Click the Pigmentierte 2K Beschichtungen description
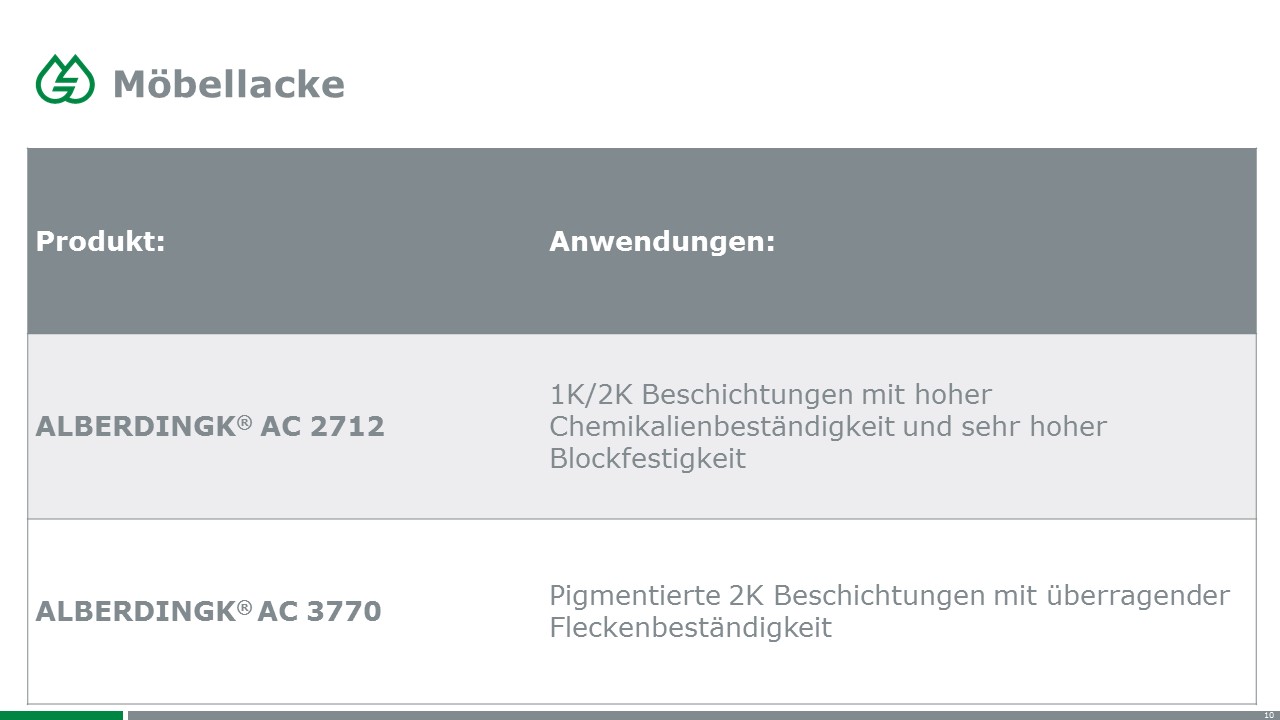Screen dimensions: 1280x720 [889, 611]
